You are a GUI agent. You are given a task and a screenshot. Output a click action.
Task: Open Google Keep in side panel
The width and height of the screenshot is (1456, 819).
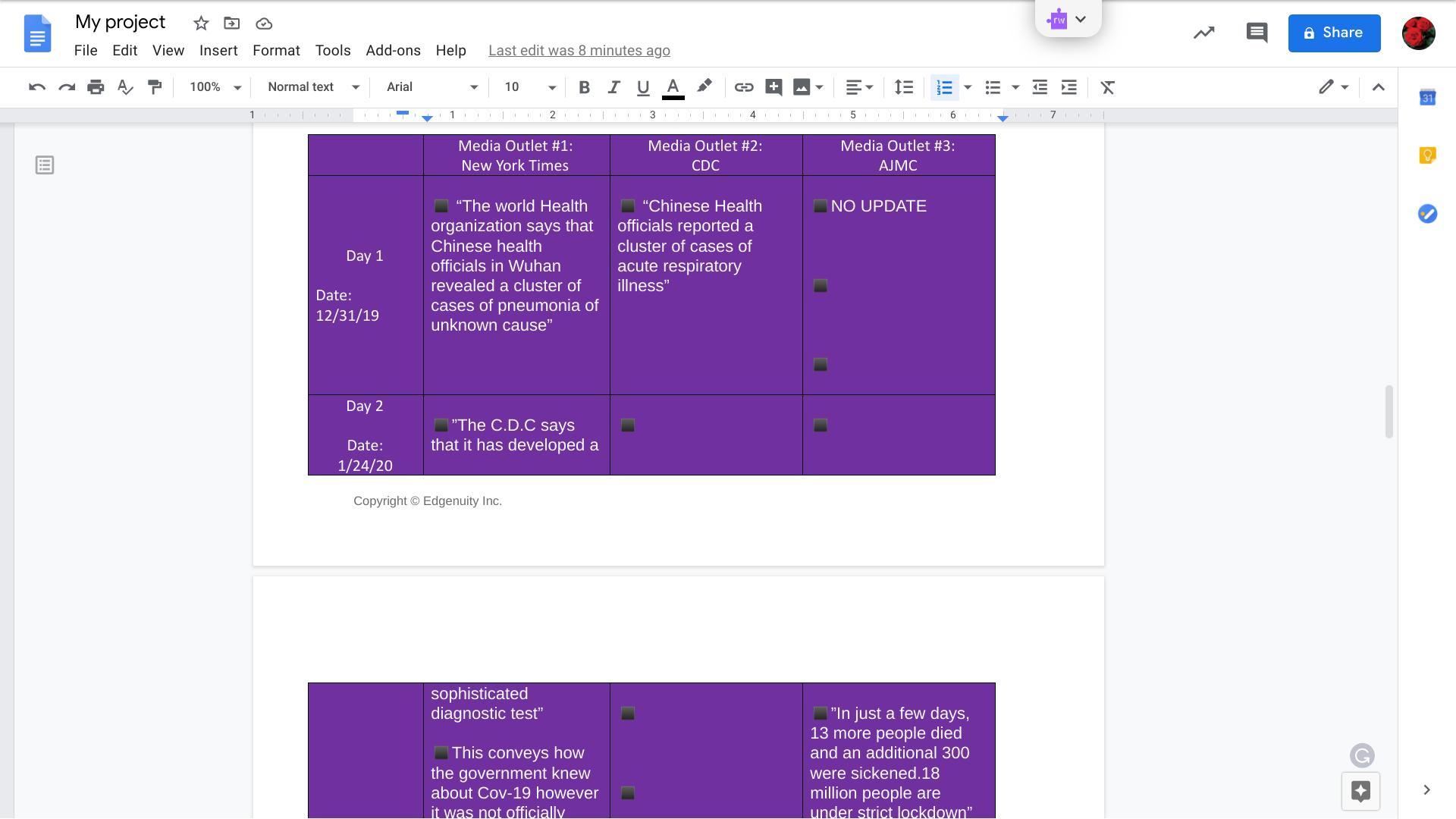click(x=1427, y=155)
